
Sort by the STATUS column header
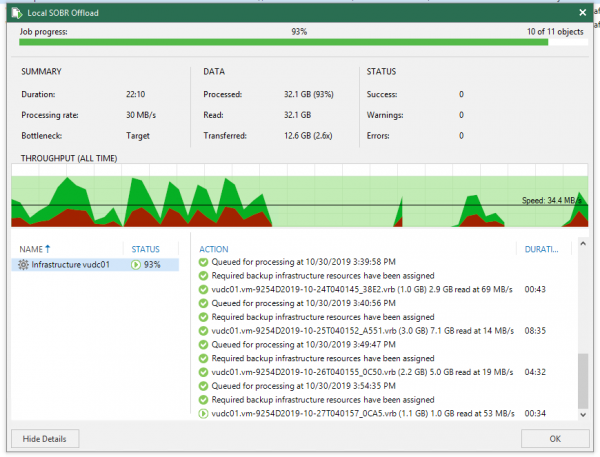tap(146, 248)
